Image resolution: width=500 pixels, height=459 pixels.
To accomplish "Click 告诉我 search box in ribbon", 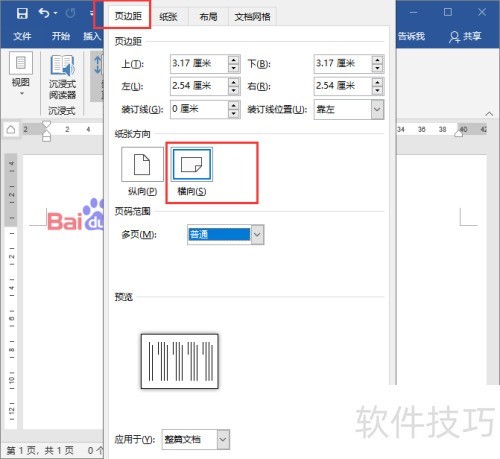I will 411,36.
